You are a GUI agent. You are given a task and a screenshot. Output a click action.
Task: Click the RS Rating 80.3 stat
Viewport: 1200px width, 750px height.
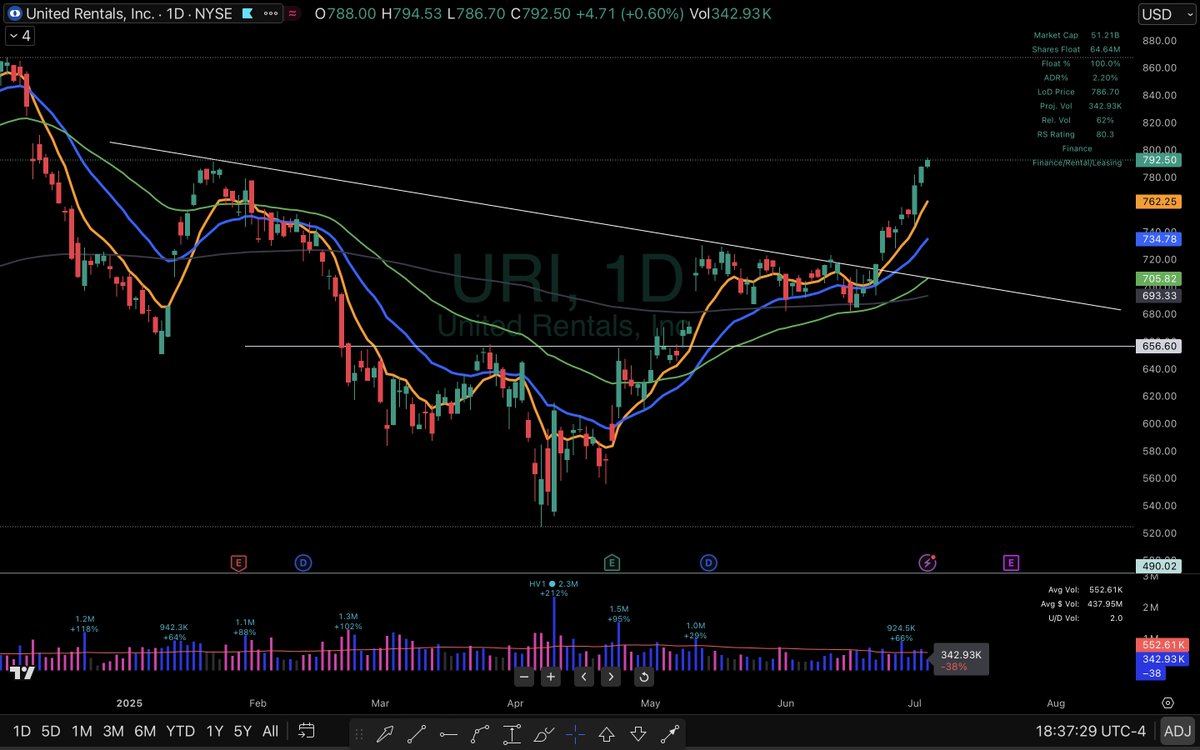pyautogui.click(x=1077, y=134)
